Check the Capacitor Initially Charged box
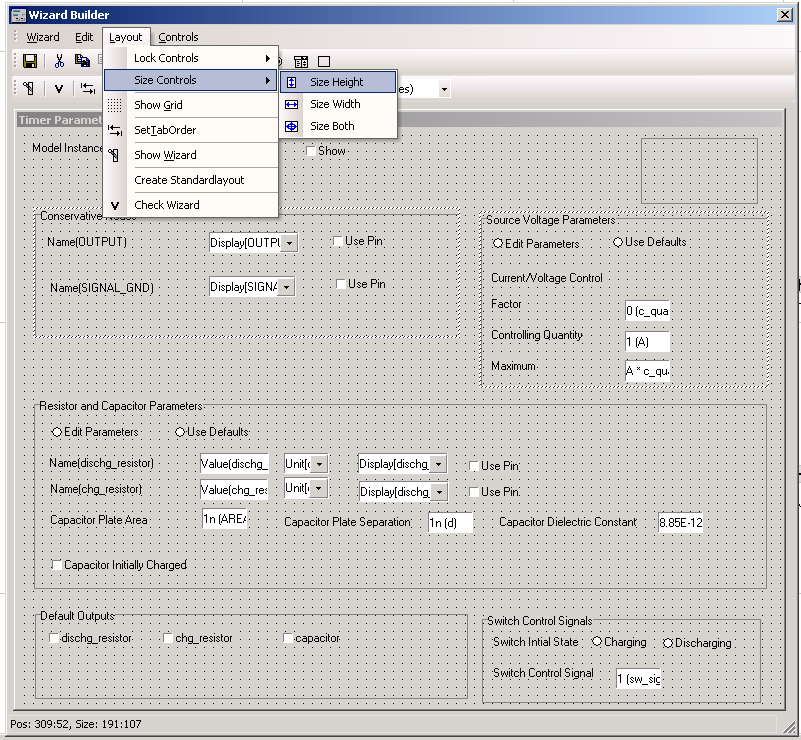 click(x=57, y=565)
